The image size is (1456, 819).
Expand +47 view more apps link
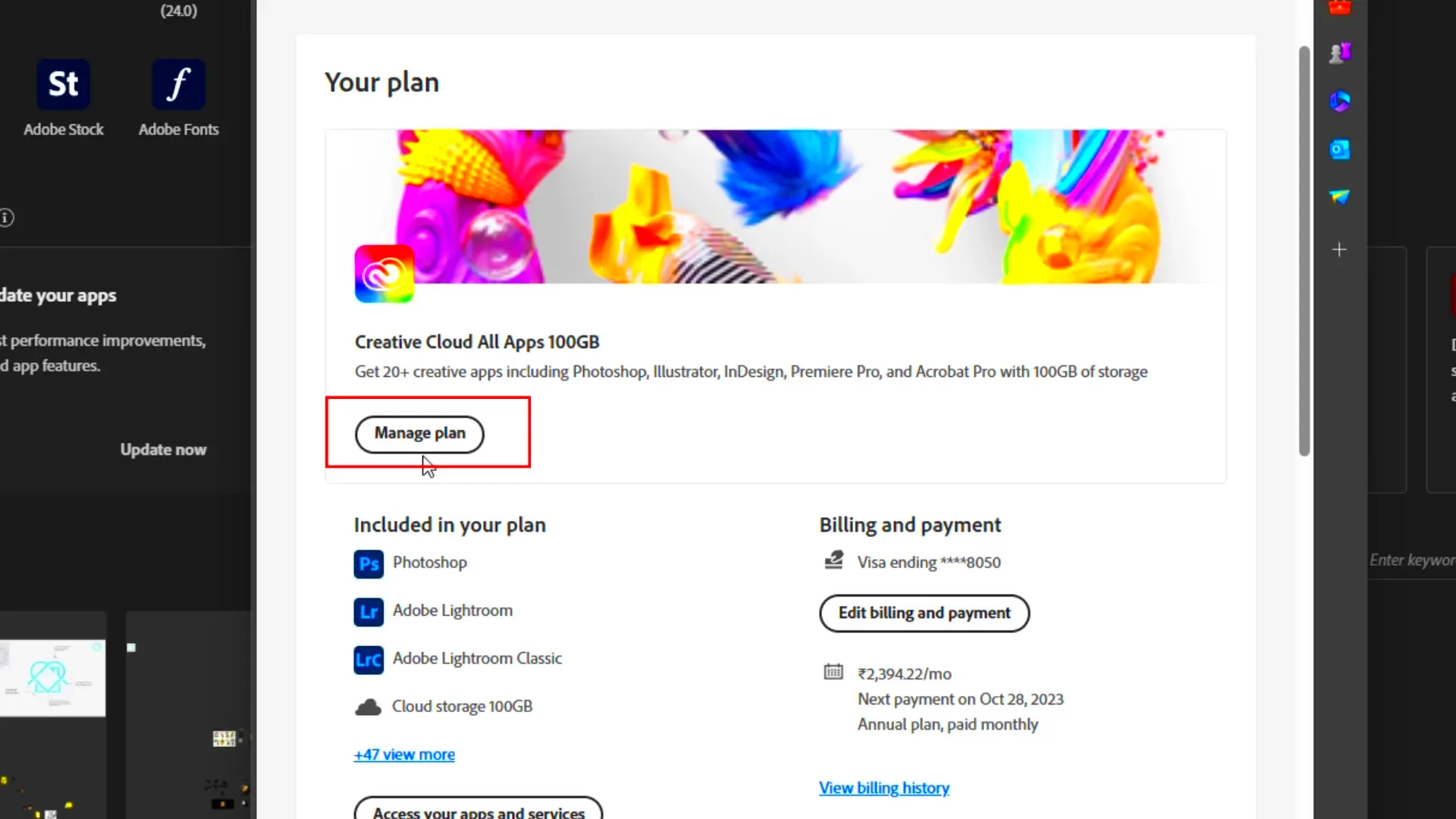404,754
